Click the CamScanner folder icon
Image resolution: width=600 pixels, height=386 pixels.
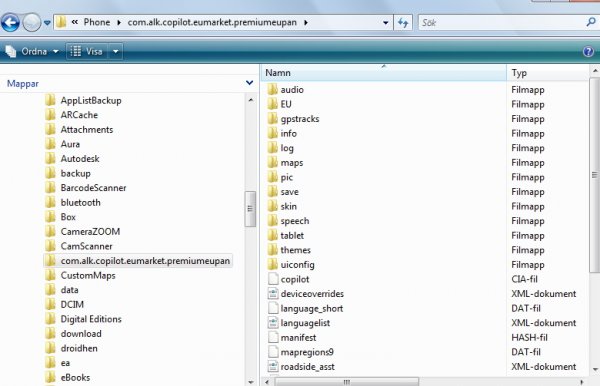[51, 246]
